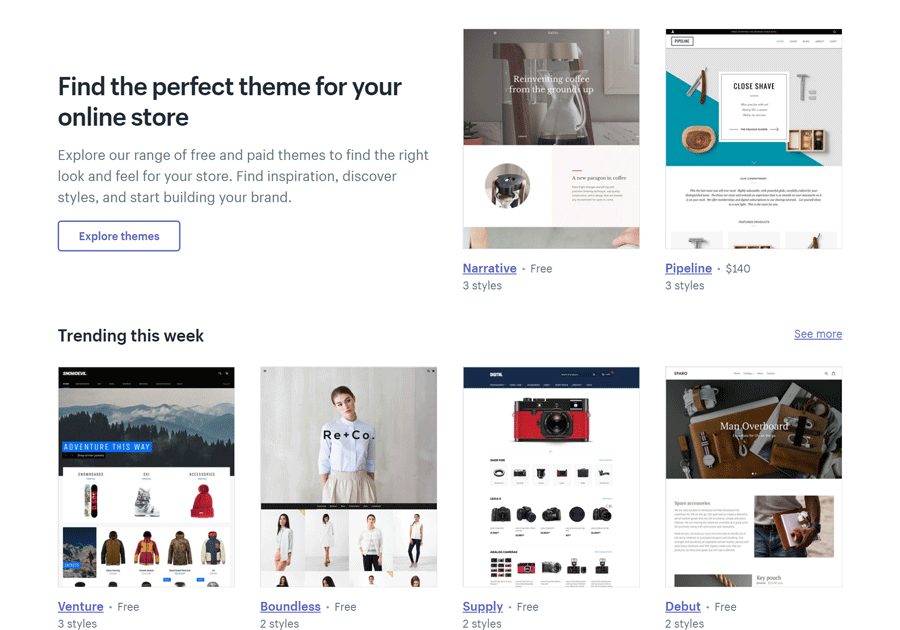Screen dimensions: 900x630
Task: Click the Adventure This Way banner
Action: 107,446
